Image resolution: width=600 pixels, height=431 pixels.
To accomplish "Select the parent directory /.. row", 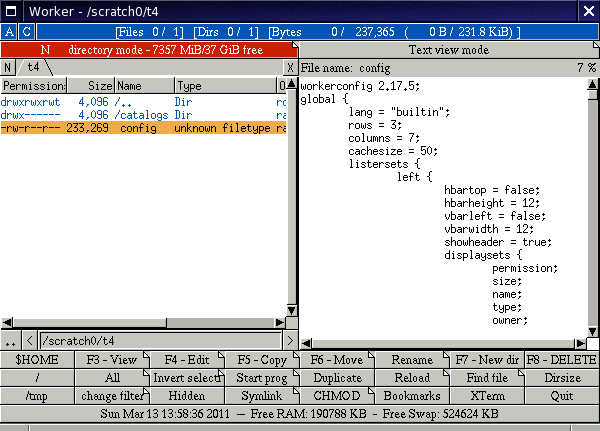I will pyautogui.click(x=143, y=102).
